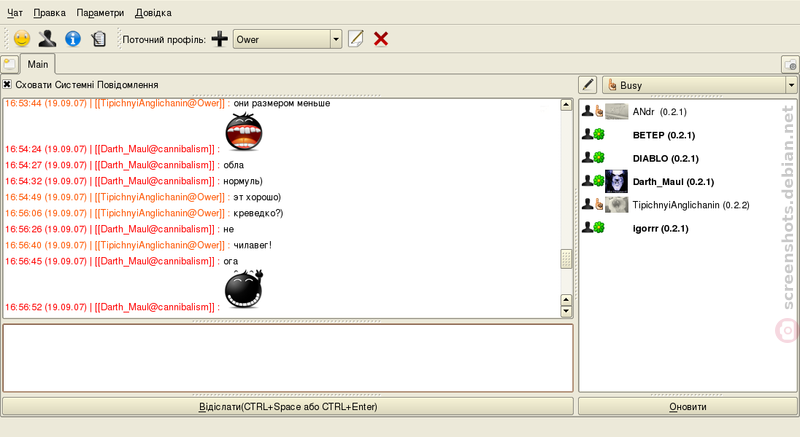Click the second-to-last scrollbar up arrow
800x437 pixels.
[566, 299]
